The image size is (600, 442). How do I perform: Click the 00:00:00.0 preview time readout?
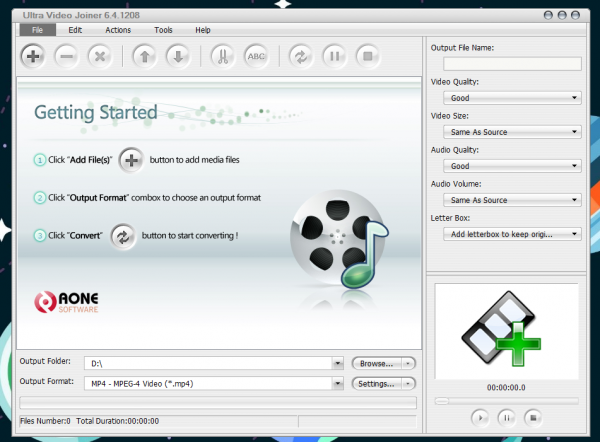click(506, 388)
